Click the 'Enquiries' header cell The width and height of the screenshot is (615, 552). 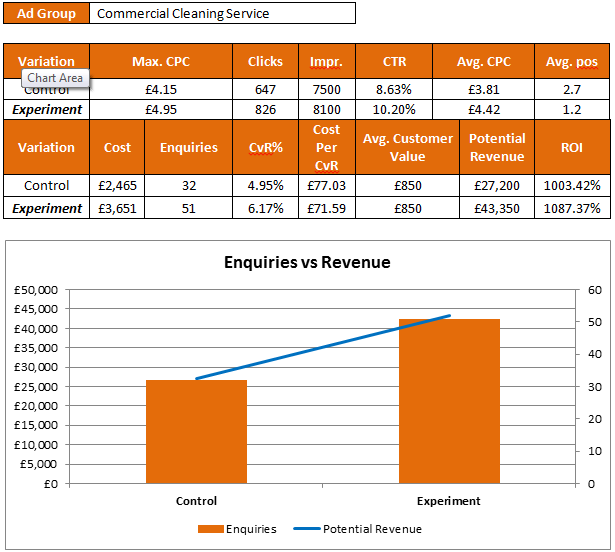click(x=188, y=148)
